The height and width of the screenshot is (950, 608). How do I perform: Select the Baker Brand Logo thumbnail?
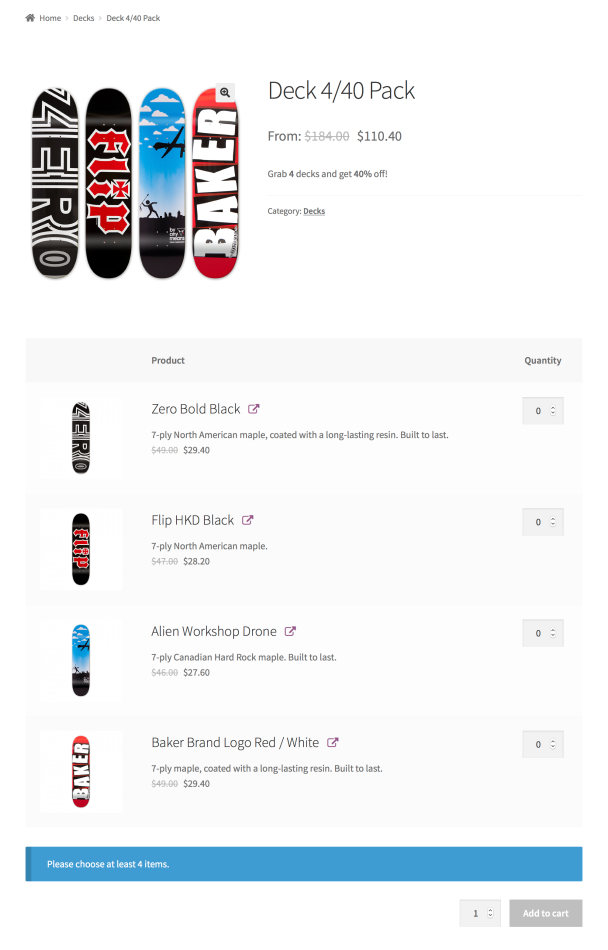click(x=81, y=771)
